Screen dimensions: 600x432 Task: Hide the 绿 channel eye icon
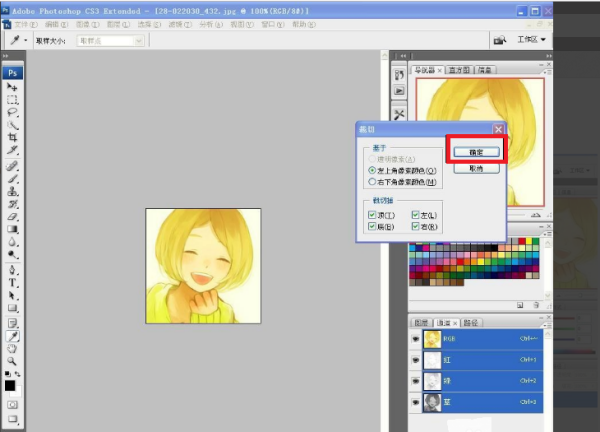[x=416, y=381]
